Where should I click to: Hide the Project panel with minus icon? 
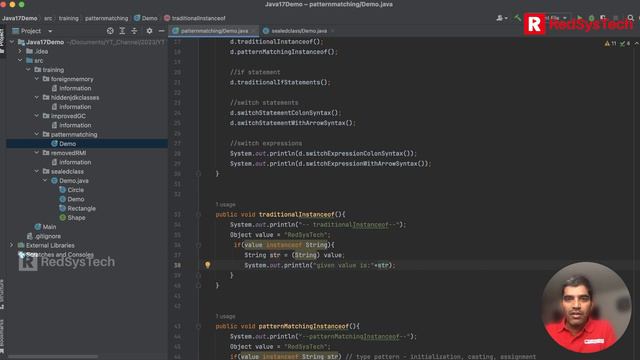161,31
